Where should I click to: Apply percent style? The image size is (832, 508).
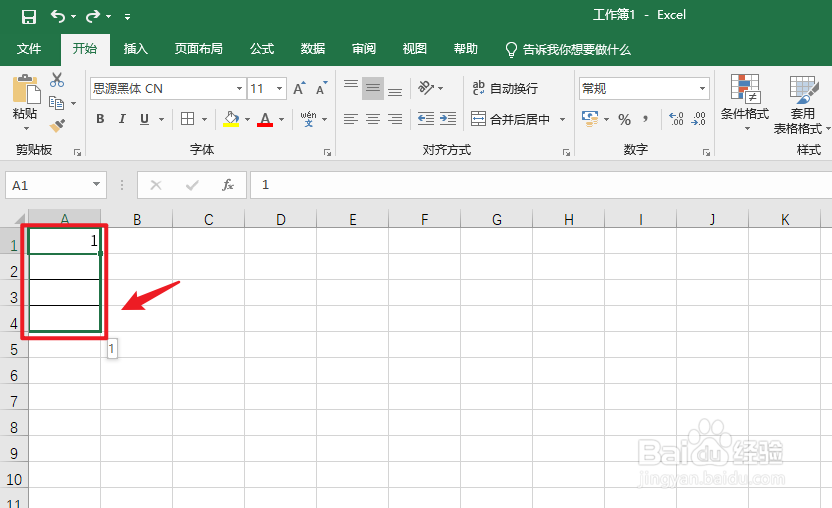click(625, 119)
